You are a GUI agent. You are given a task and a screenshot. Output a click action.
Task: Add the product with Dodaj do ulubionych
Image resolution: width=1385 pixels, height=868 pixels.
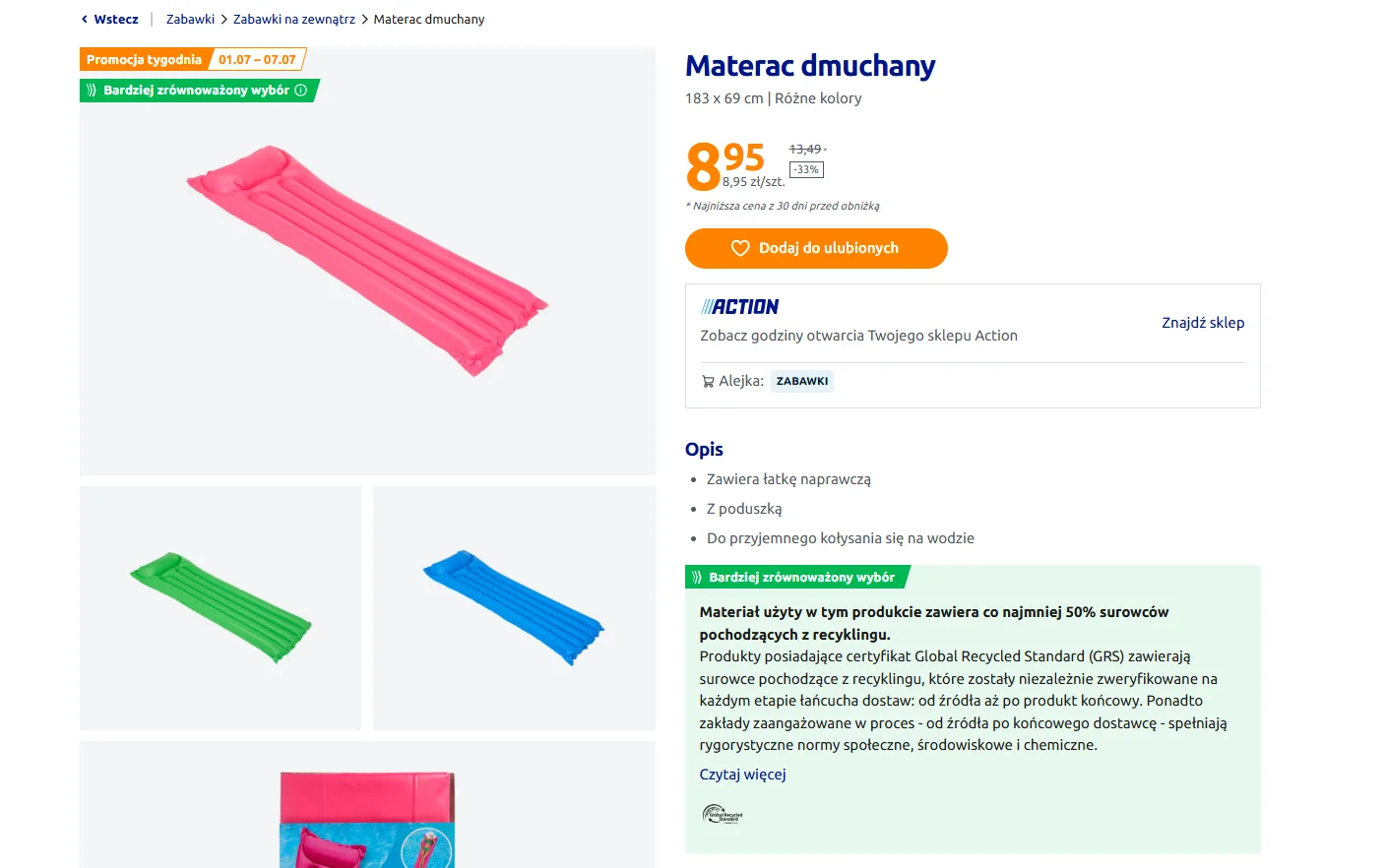[x=816, y=248]
